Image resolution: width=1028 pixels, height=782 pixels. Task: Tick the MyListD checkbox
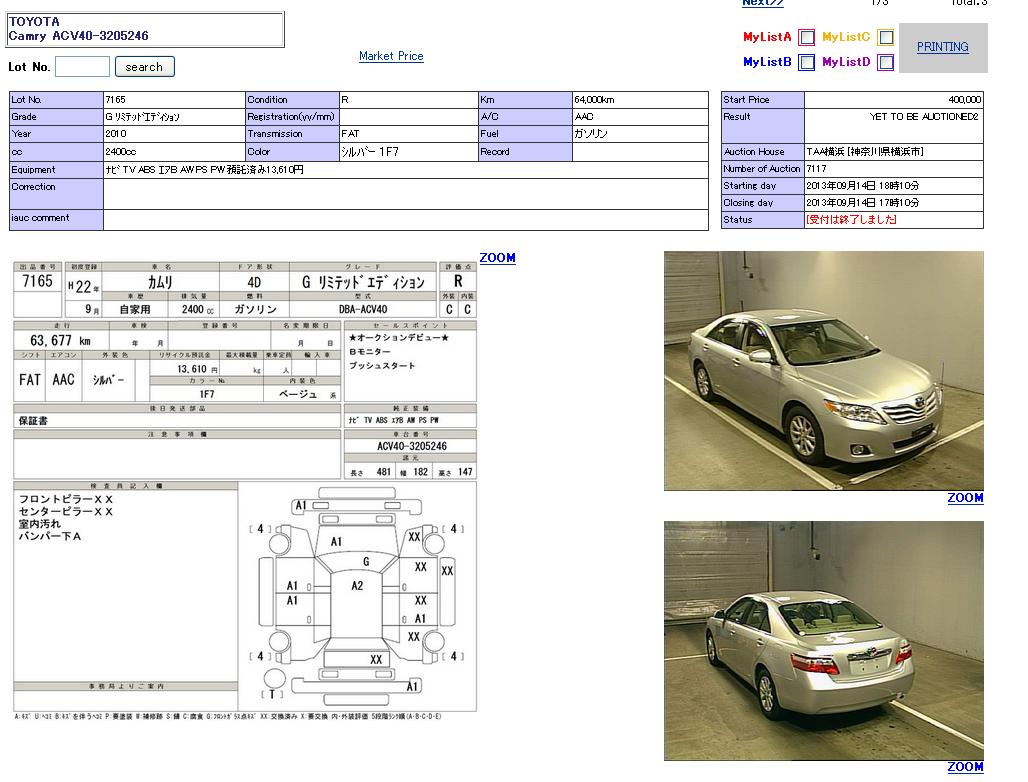885,62
